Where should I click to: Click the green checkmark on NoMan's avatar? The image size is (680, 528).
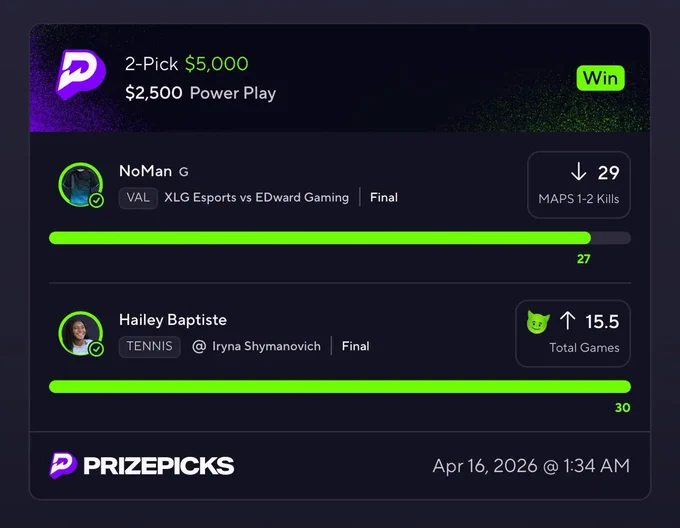point(96,200)
